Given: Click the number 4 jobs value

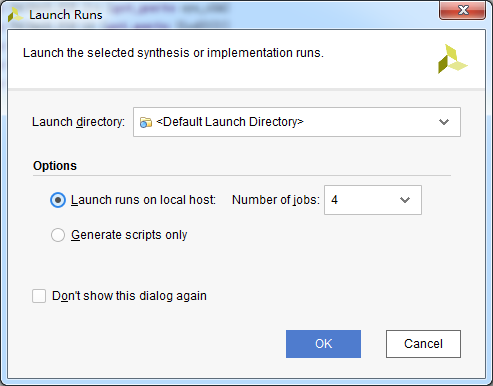Looking at the screenshot, I should click(x=334, y=200).
